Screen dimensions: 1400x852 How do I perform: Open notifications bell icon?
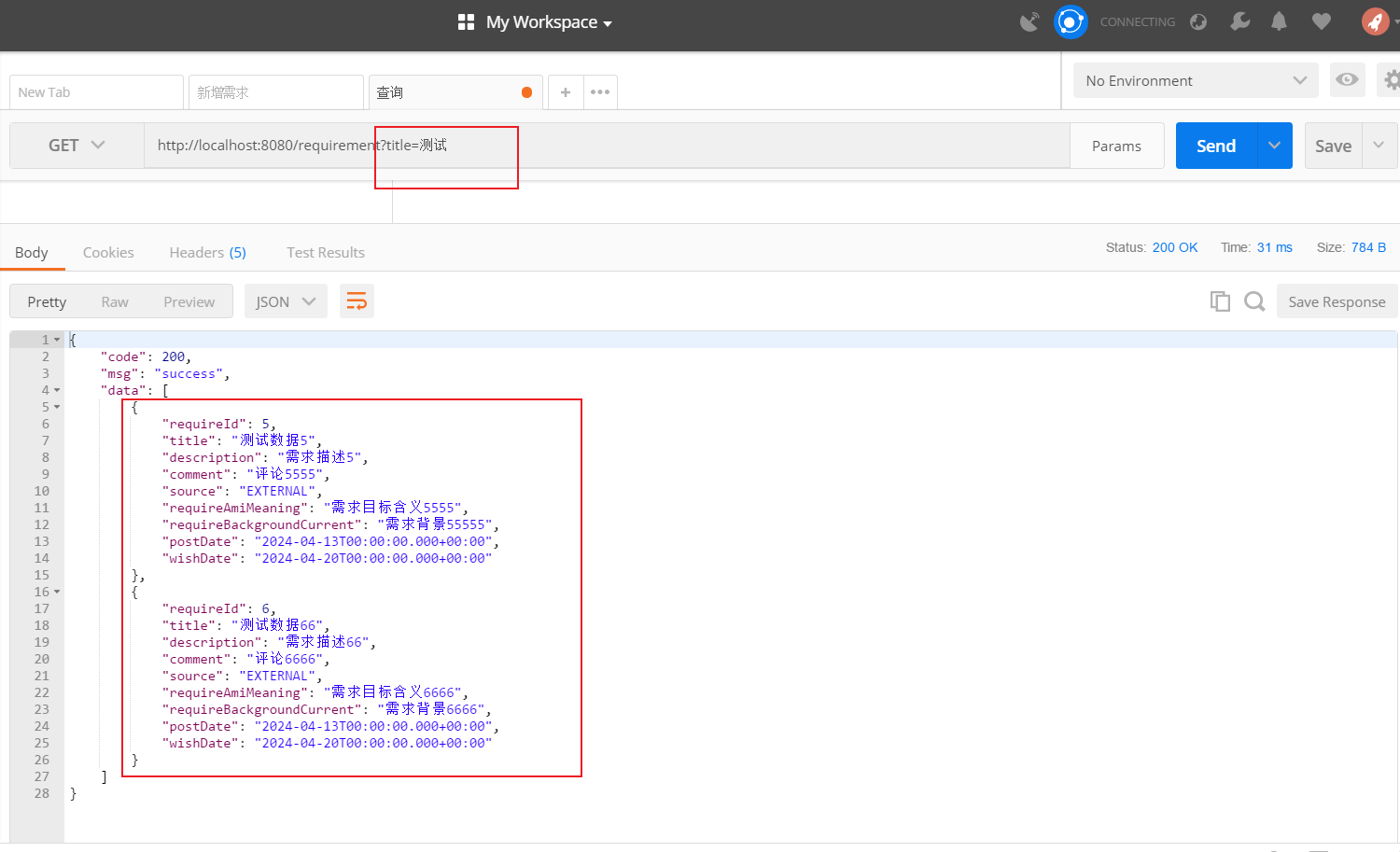pos(1279,21)
